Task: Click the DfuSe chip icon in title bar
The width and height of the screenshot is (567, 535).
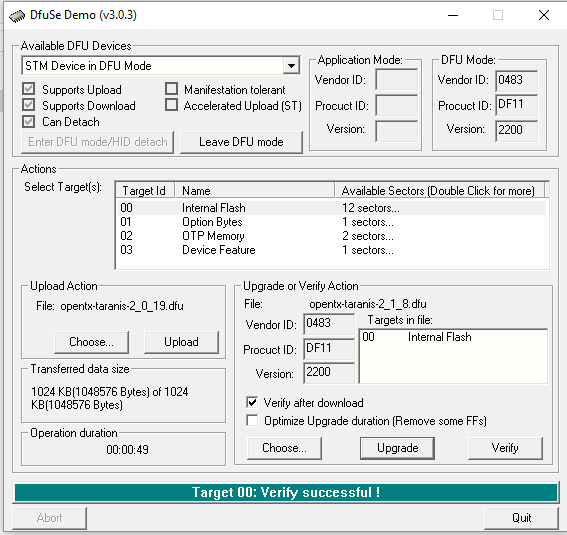Action: click(17, 16)
